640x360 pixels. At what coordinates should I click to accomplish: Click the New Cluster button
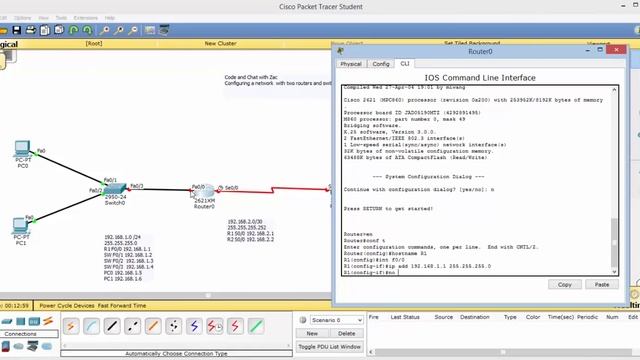click(x=220, y=43)
